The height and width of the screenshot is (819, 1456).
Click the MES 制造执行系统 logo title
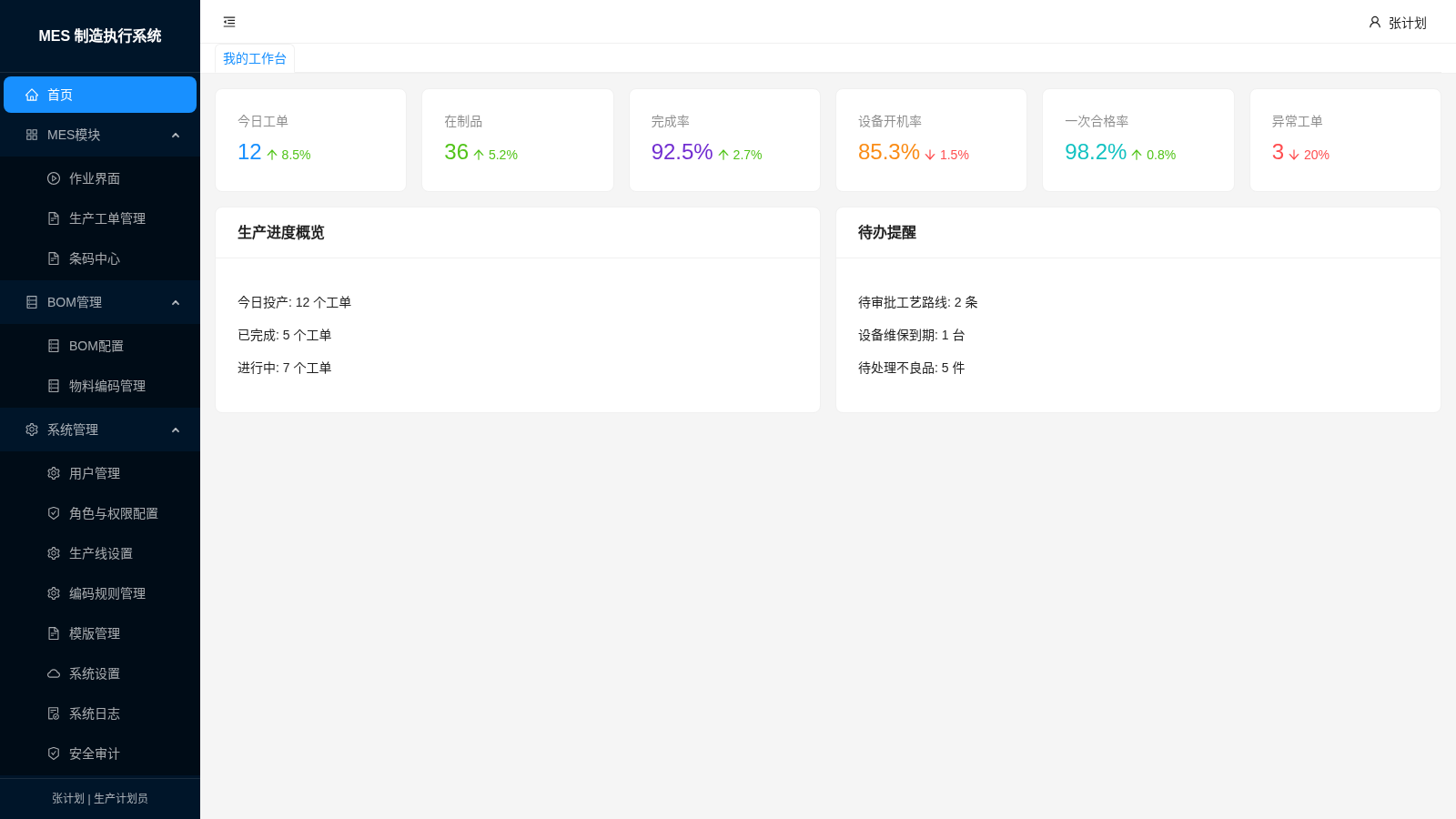[100, 35]
